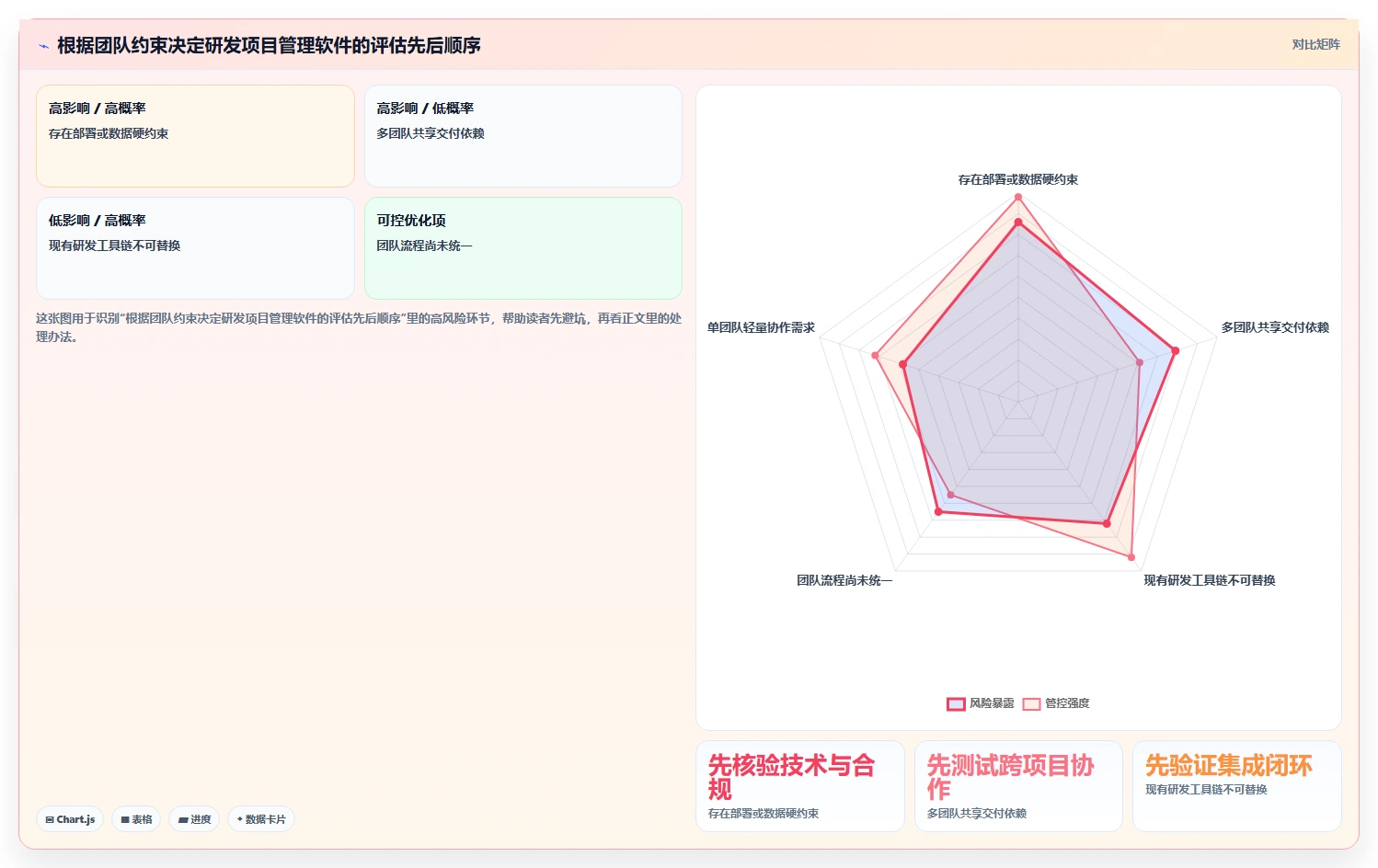The width and height of the screenshot is (1378, 868).
Task: Click radar axis label 团队流程尚未统一
Action: pos(844,580)
